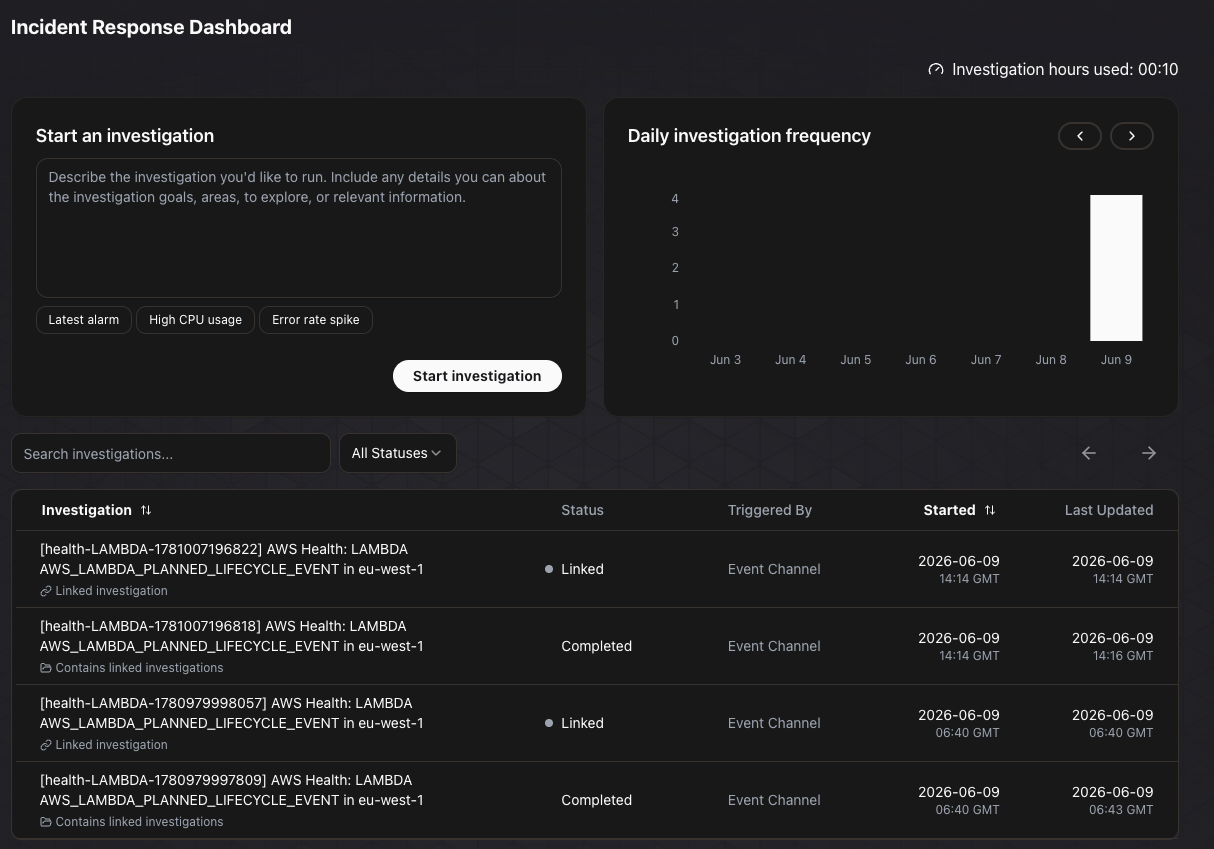Go to next chart date range
This screenshot has height=849, width=1214.
(1131, 136)
